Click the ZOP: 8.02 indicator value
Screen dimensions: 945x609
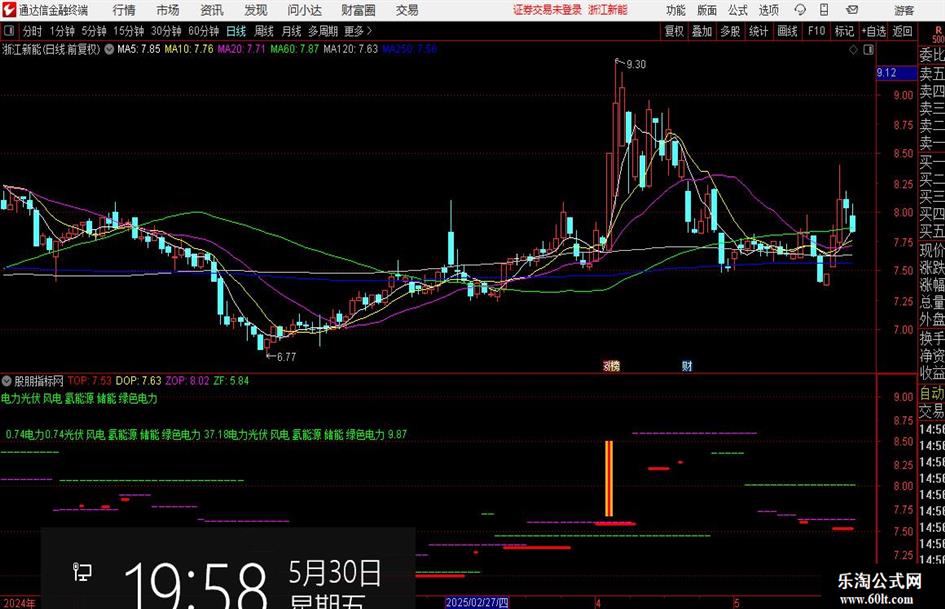pos(187,381)
